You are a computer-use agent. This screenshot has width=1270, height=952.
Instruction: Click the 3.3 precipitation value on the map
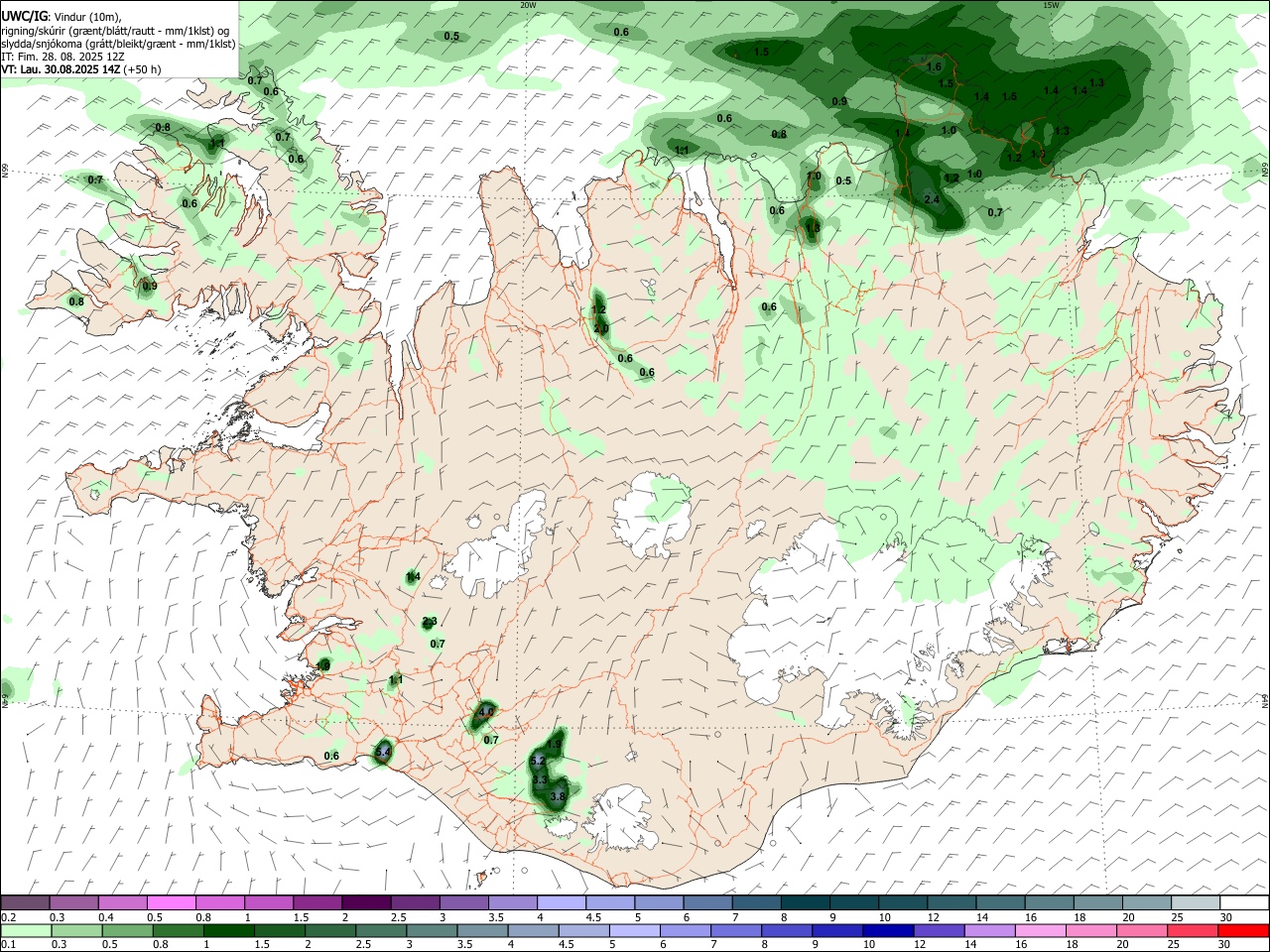click(540, 780)
